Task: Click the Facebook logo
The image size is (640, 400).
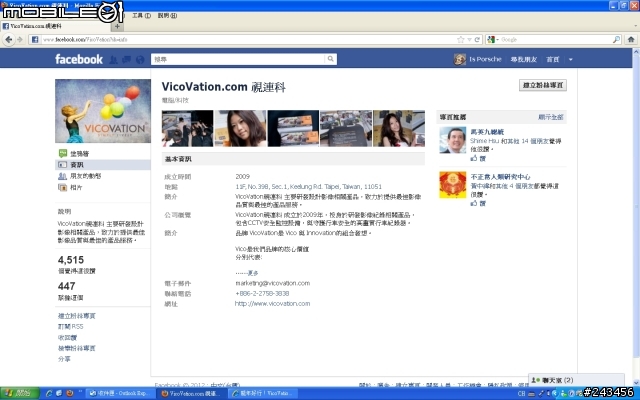Action: click(x=79, y=59)
